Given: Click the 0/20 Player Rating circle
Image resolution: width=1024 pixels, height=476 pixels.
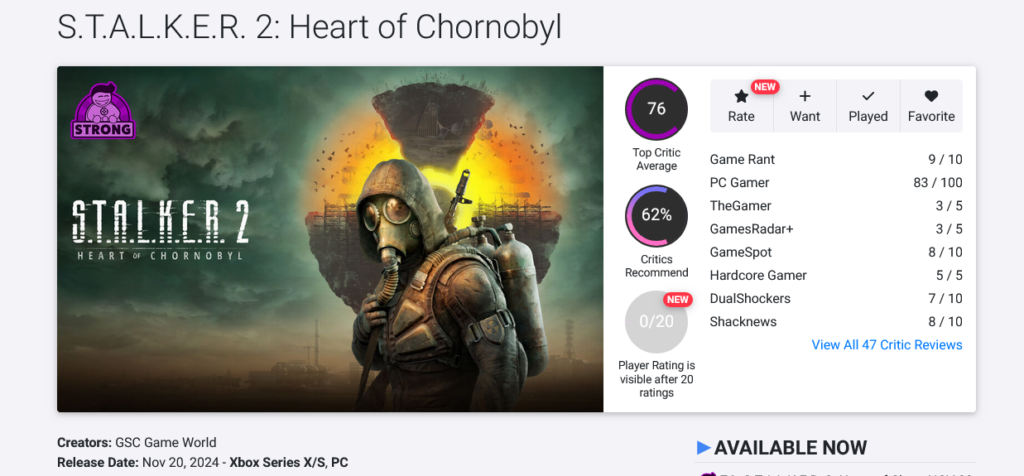Looking at the screenshot, I should pos(656,322).
